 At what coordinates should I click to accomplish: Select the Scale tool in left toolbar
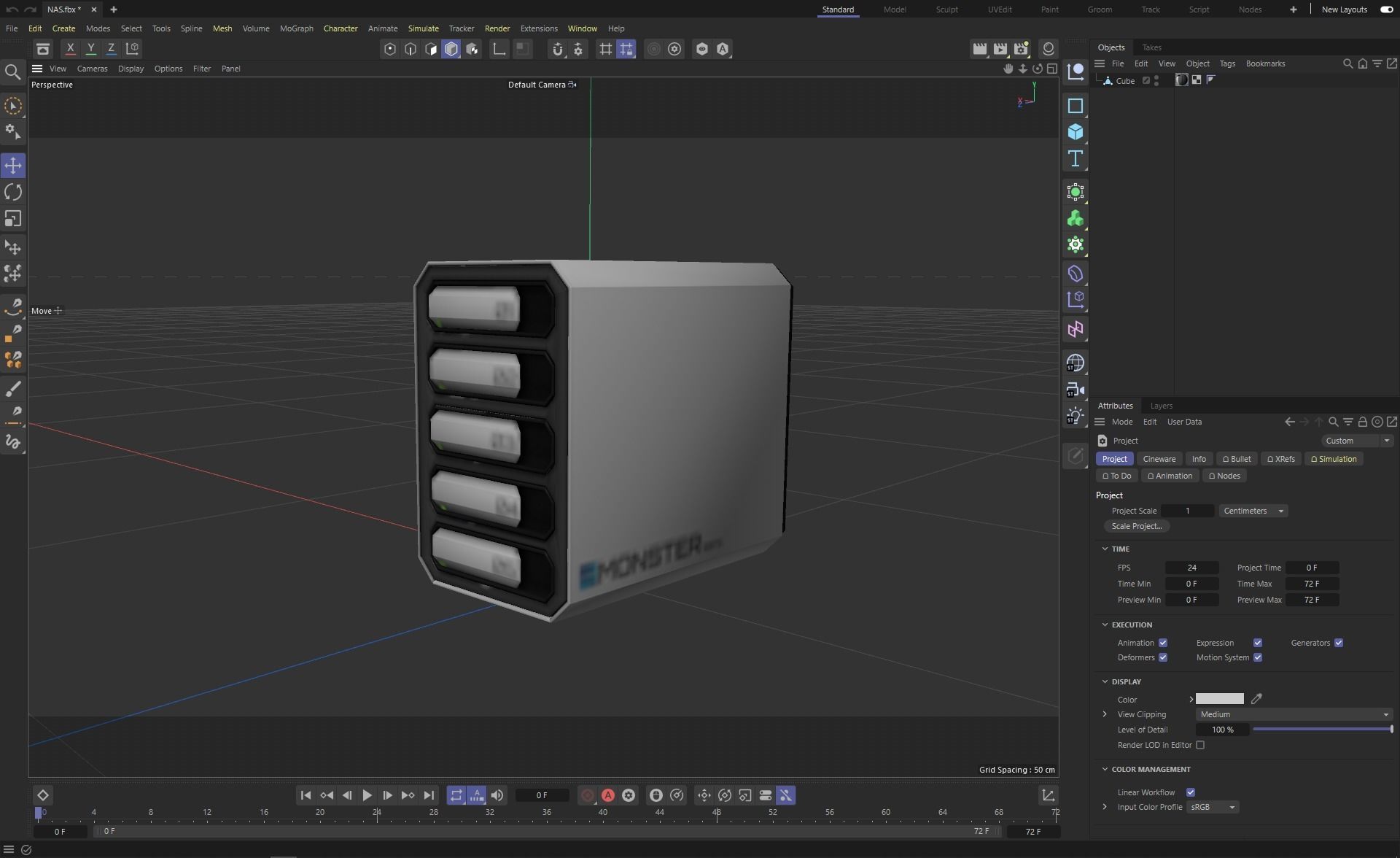13,219
